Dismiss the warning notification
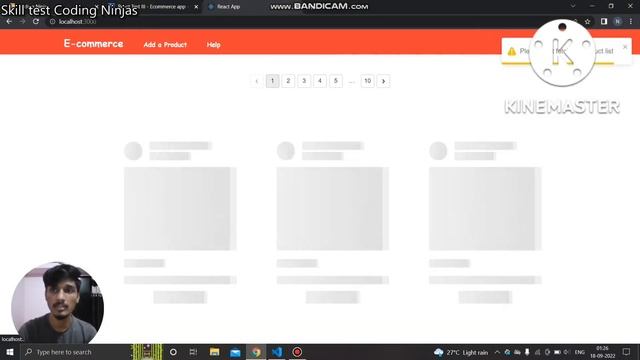The image size is (640, 360). click(x=625, y=47)
